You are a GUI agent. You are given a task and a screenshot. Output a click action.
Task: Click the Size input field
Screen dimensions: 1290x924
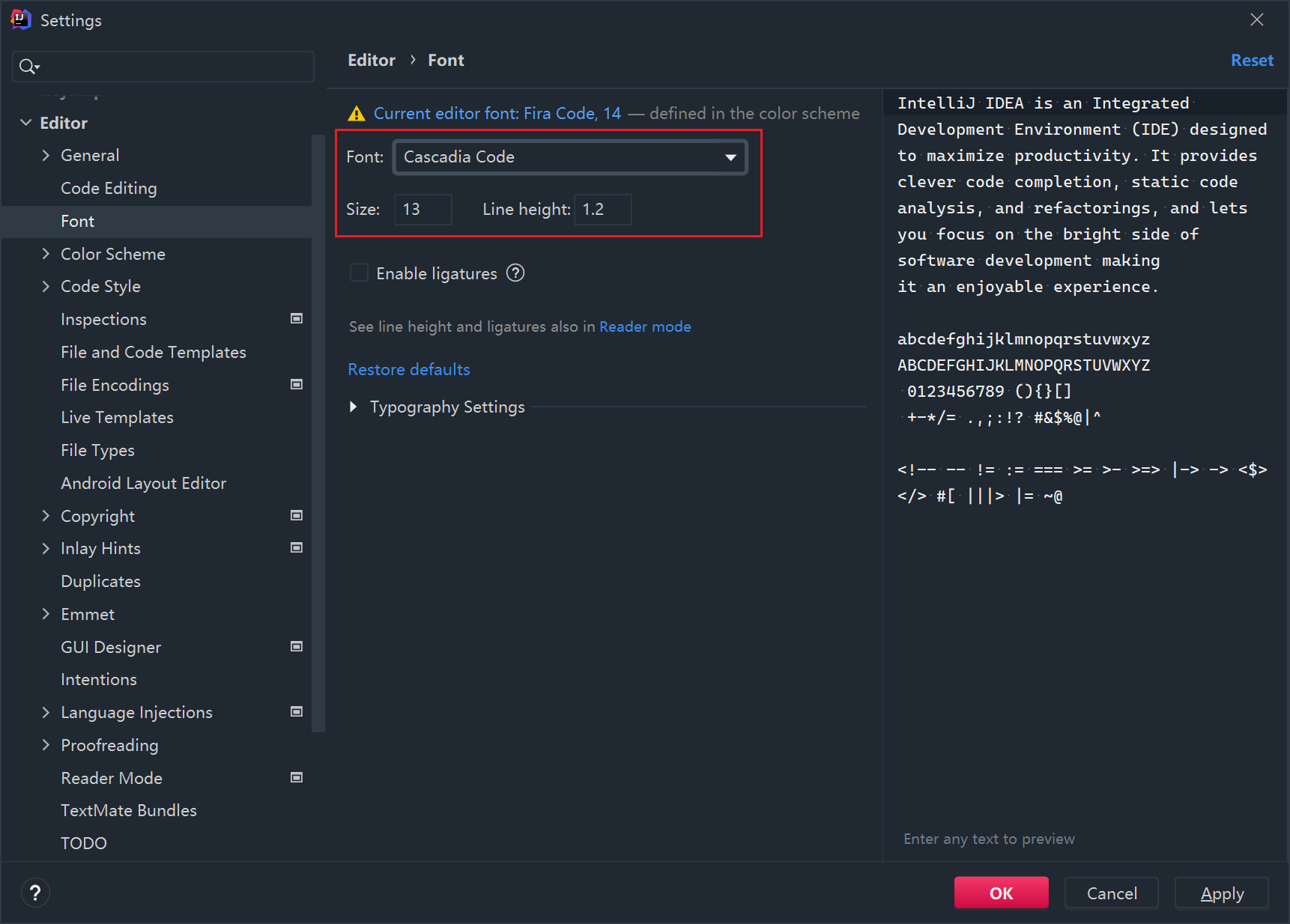(x=423, y=210)
